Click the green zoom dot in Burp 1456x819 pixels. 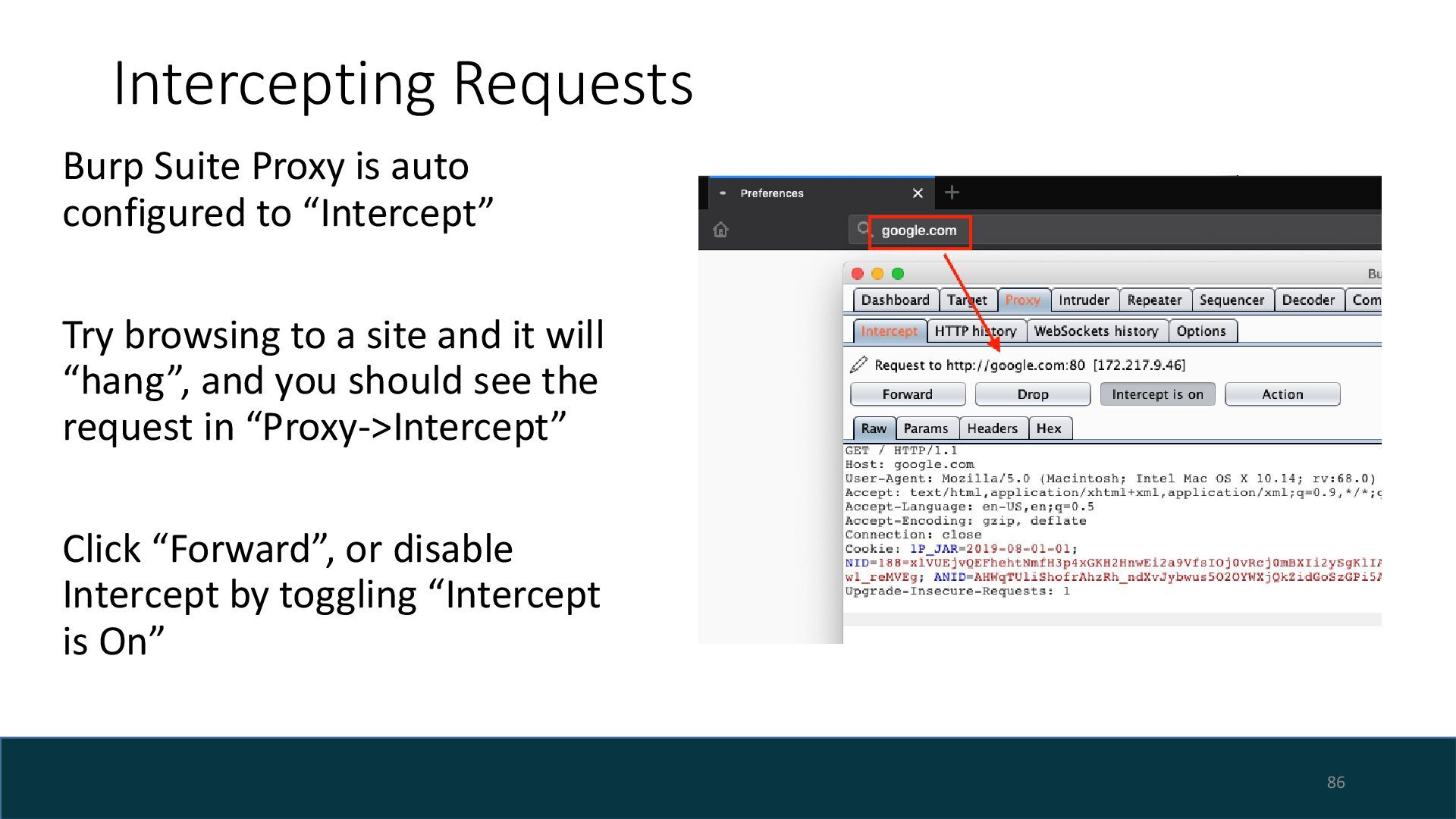(x=898, y=274)
